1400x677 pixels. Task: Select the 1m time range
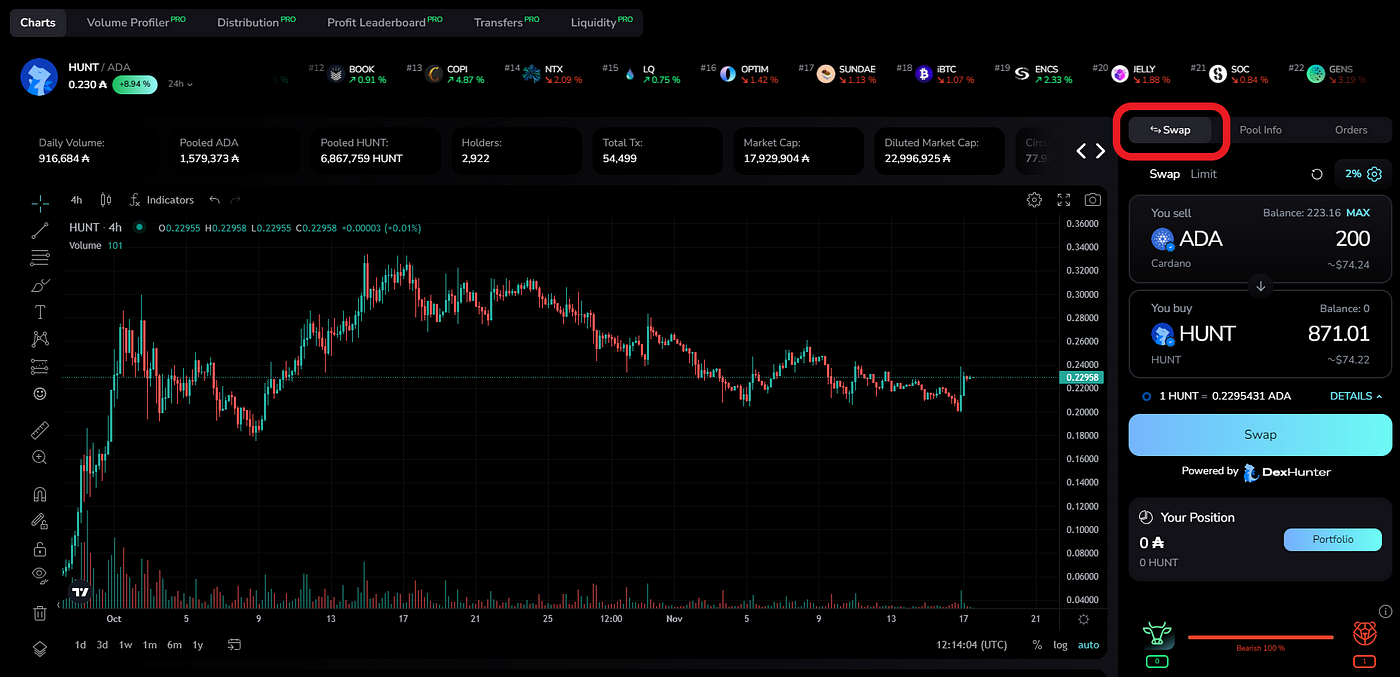point(150,645)
